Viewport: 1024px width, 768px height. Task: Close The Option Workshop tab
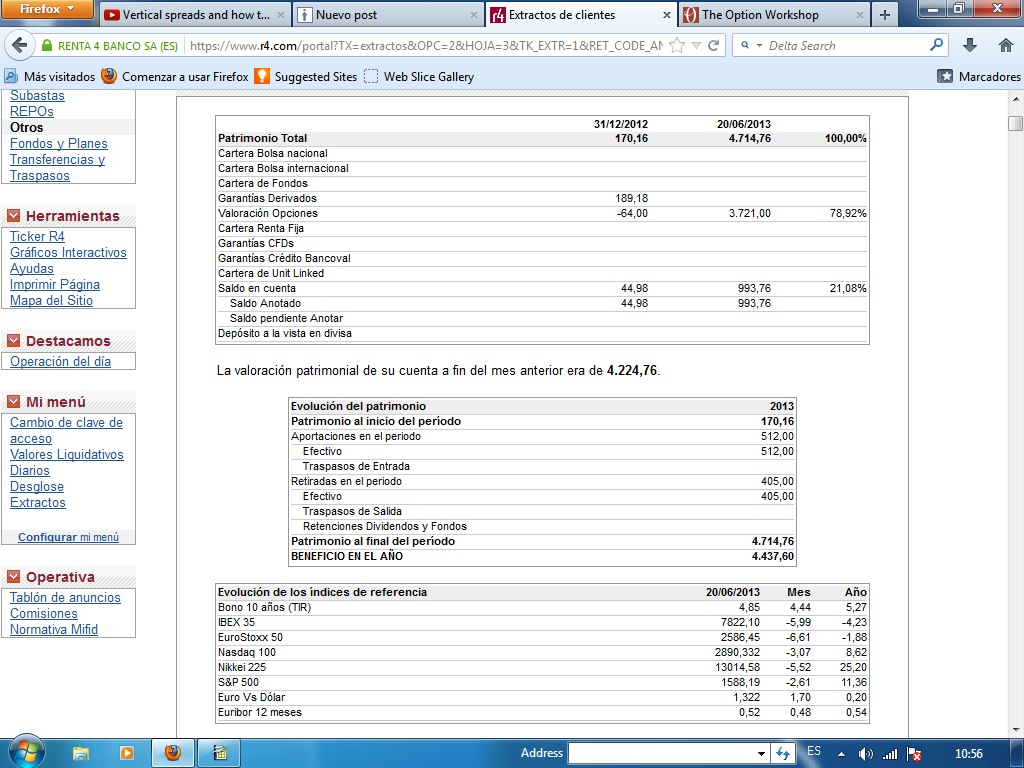pos(859,15)
